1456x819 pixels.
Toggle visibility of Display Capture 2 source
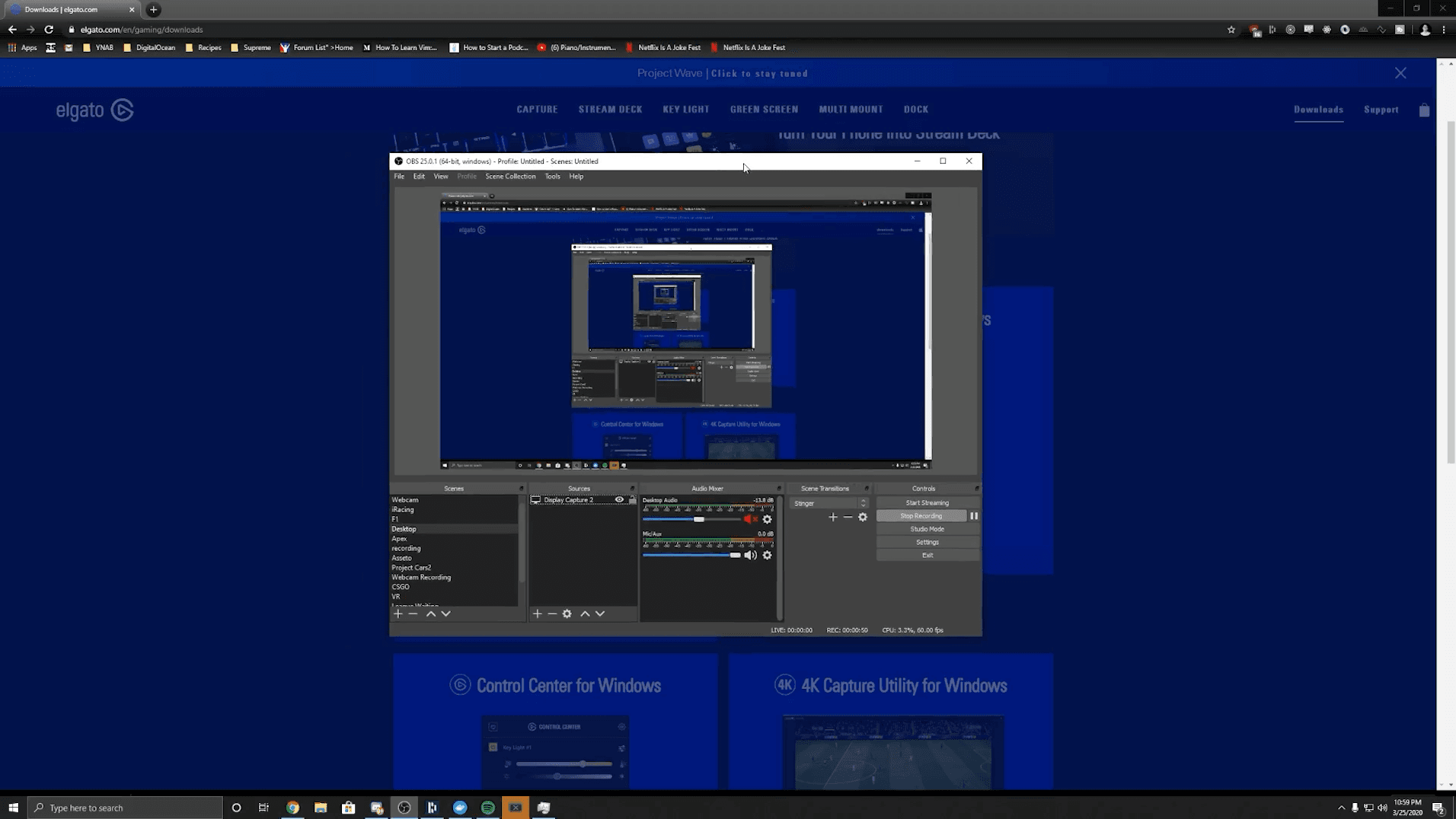tap(619, 500)
